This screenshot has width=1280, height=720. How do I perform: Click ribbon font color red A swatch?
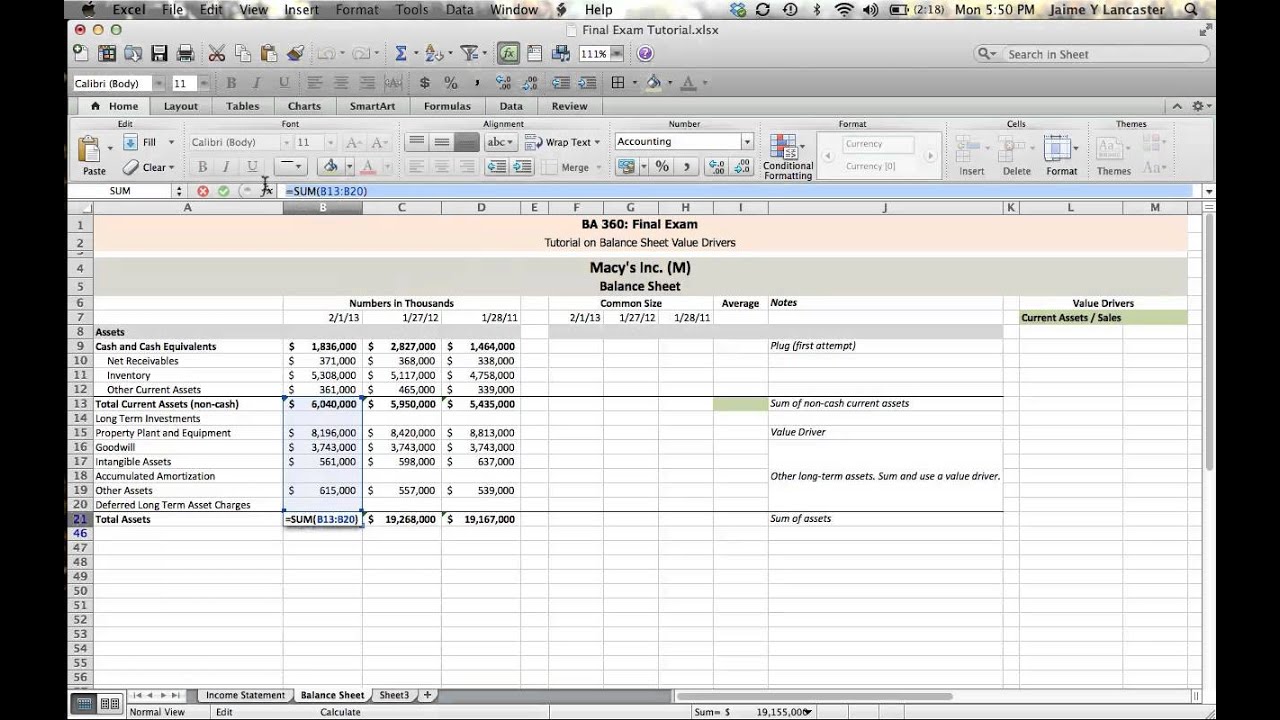click(367, 167)
